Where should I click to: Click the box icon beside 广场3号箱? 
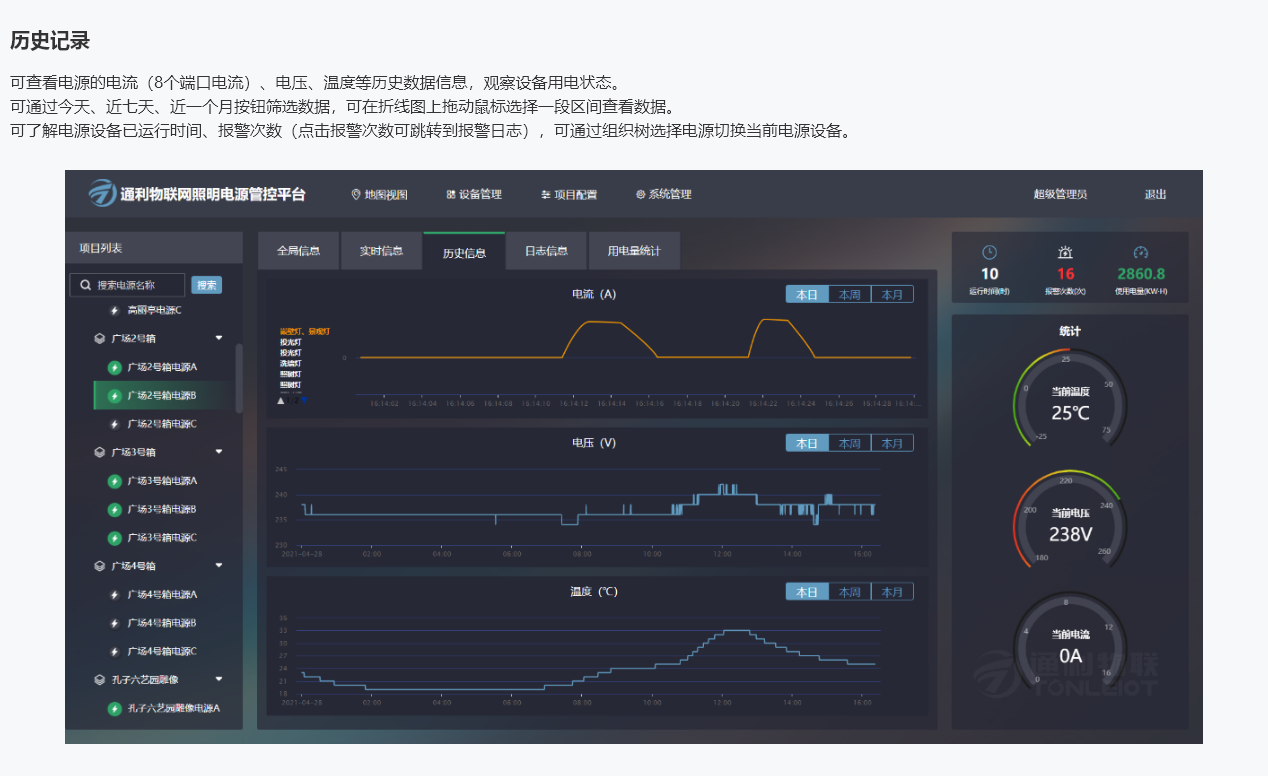99,452
